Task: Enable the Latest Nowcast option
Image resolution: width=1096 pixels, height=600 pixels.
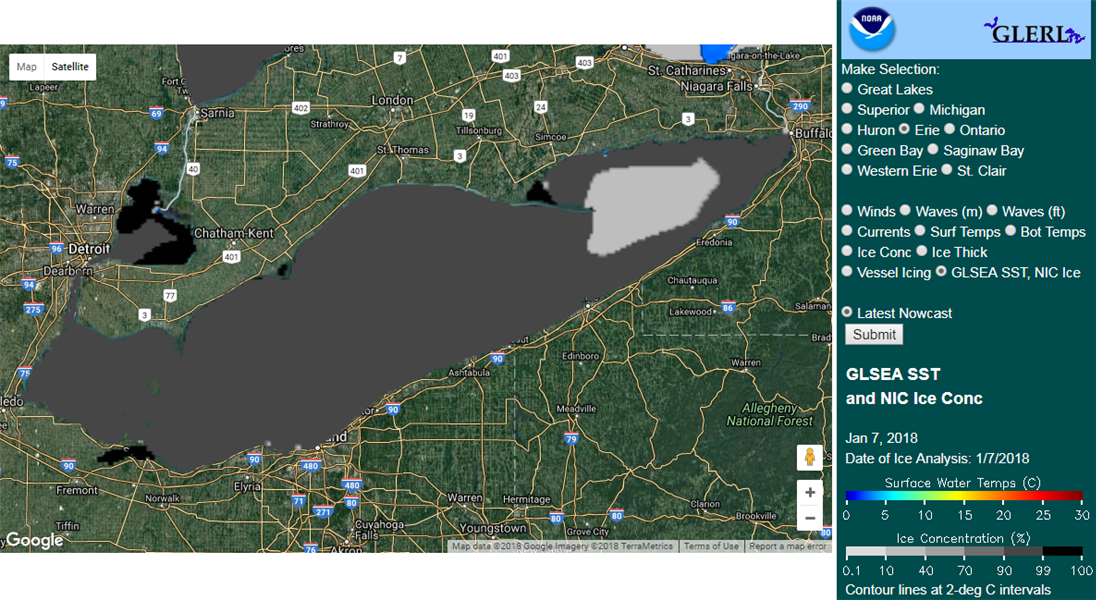Action: (848, 313)
